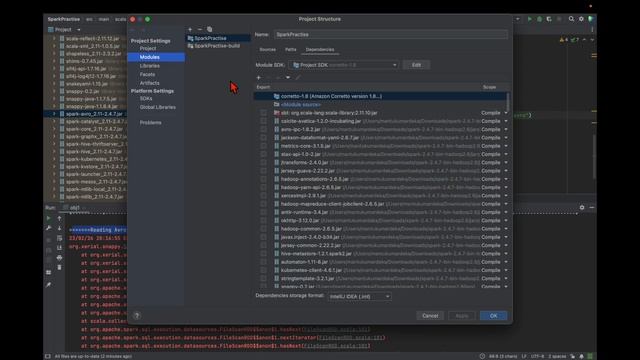Open SDKs under Platform Settings
Screen dimensions: 640x360
click(x=146, y=98)
